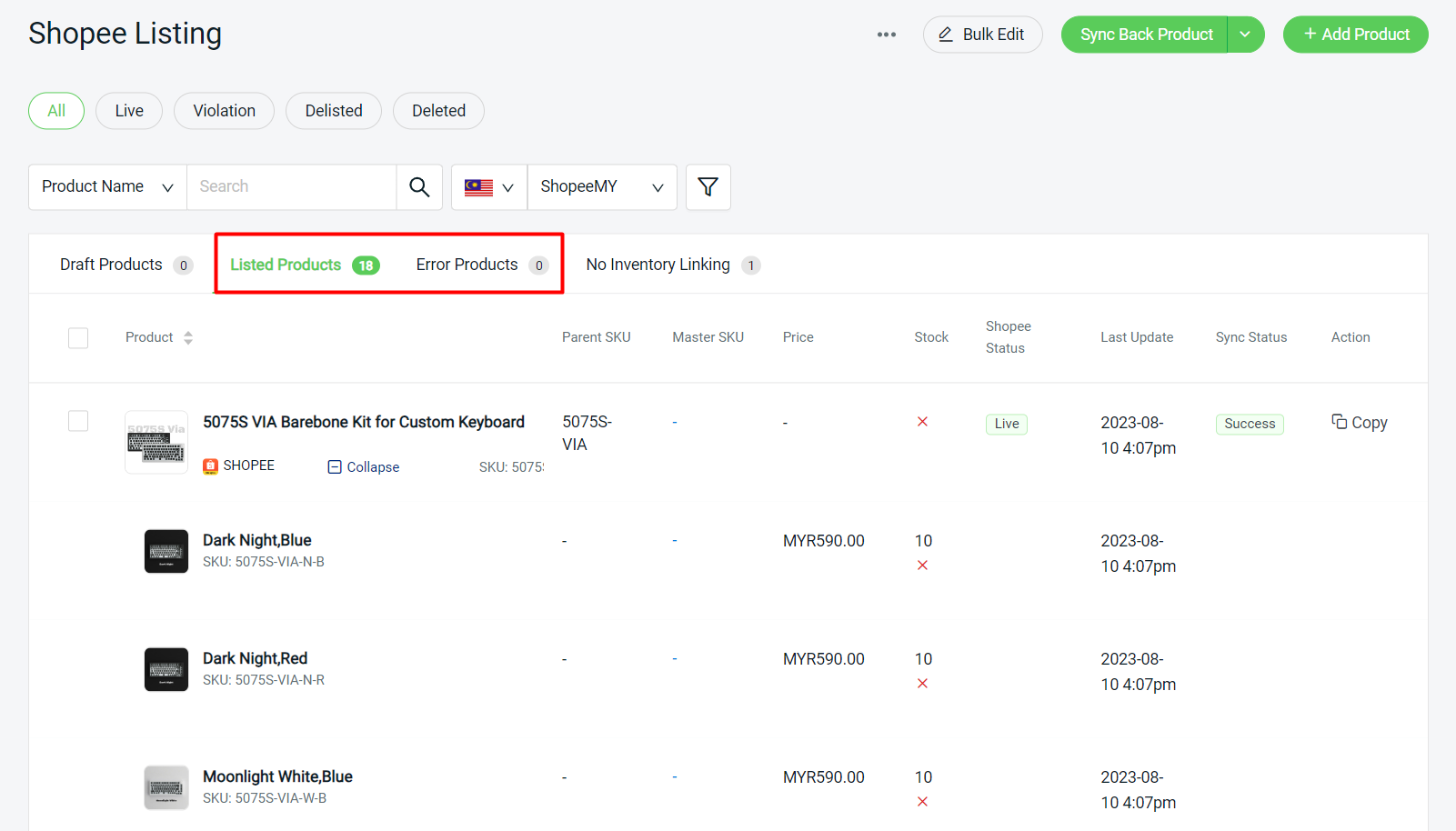Select the Live status filter
Screen dimensions: 1456x831
pos(129,111)
